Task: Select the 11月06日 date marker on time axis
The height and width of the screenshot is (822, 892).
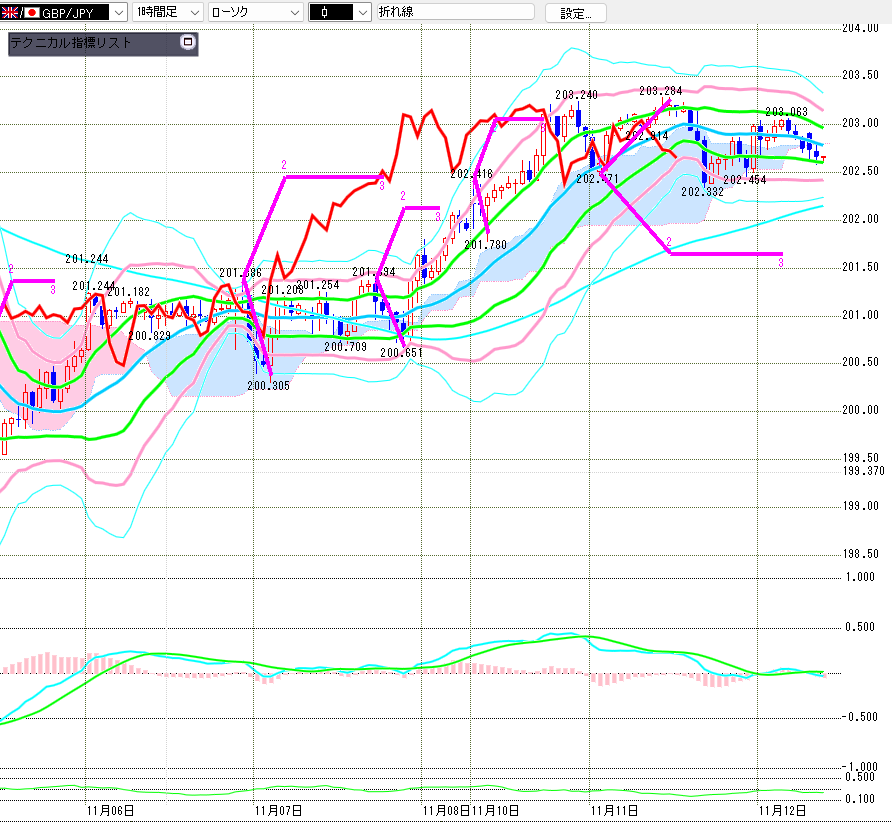Action: pos(110,810)
